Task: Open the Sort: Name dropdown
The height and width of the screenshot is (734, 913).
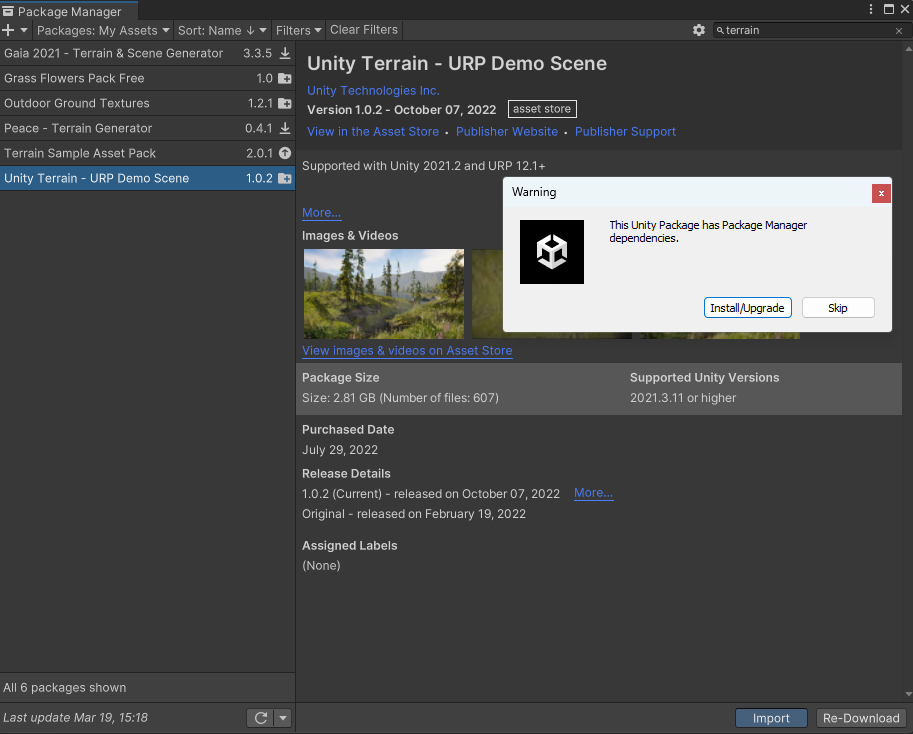Action: [222, 30]
